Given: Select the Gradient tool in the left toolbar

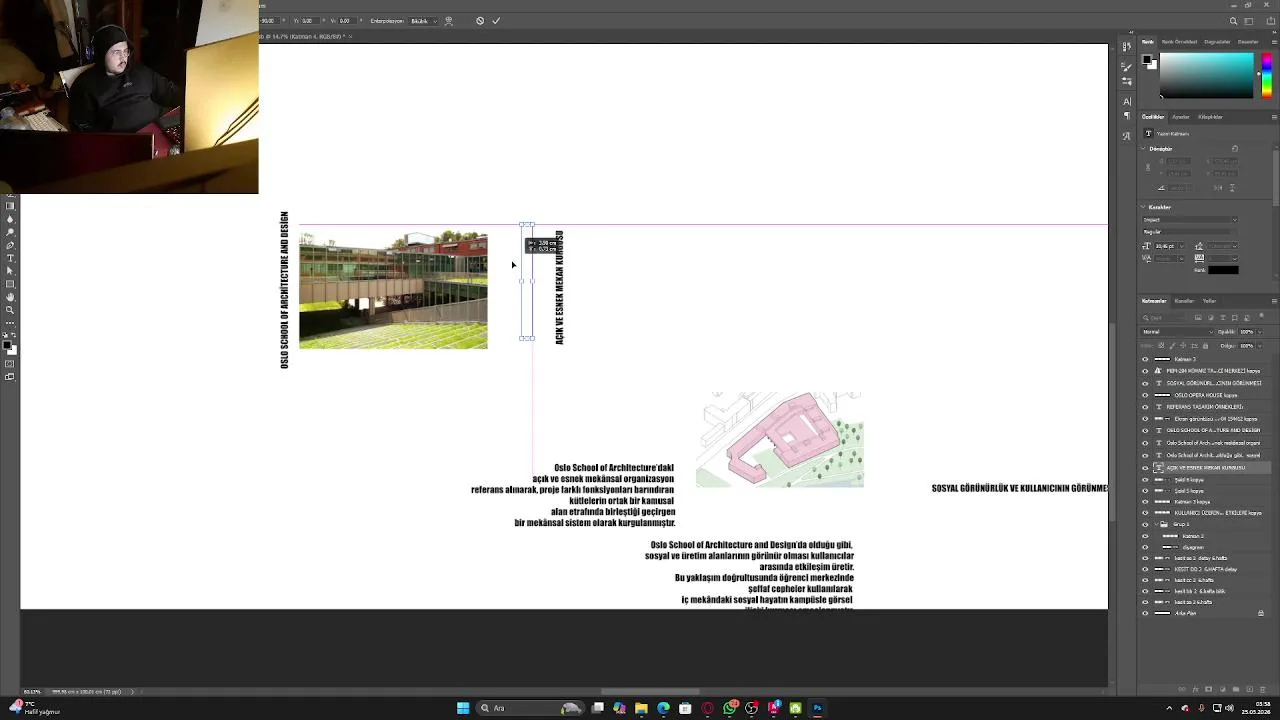Looking at the screenshot, I should click(x=10, y=205).
